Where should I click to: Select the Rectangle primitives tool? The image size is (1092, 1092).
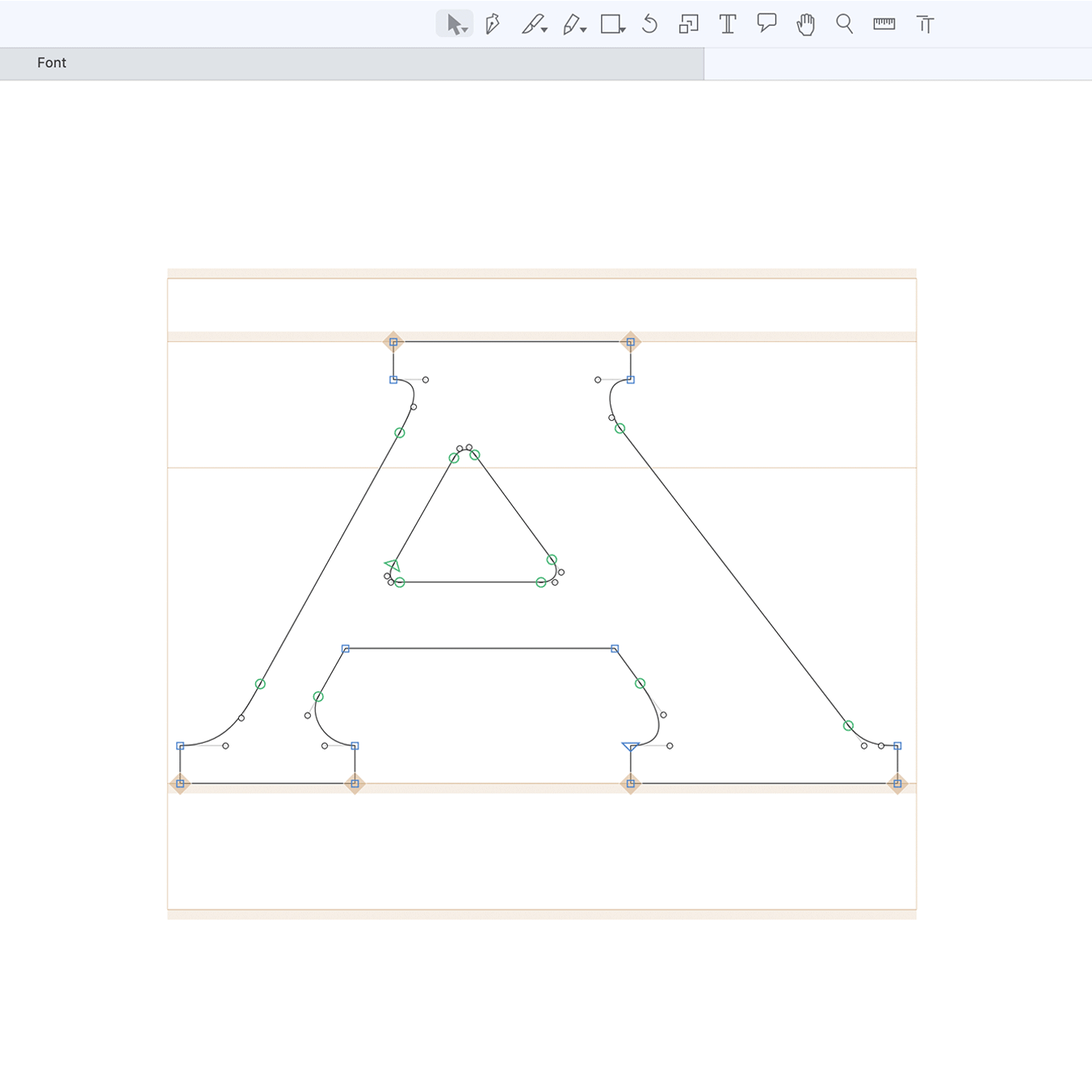(613, 24)
